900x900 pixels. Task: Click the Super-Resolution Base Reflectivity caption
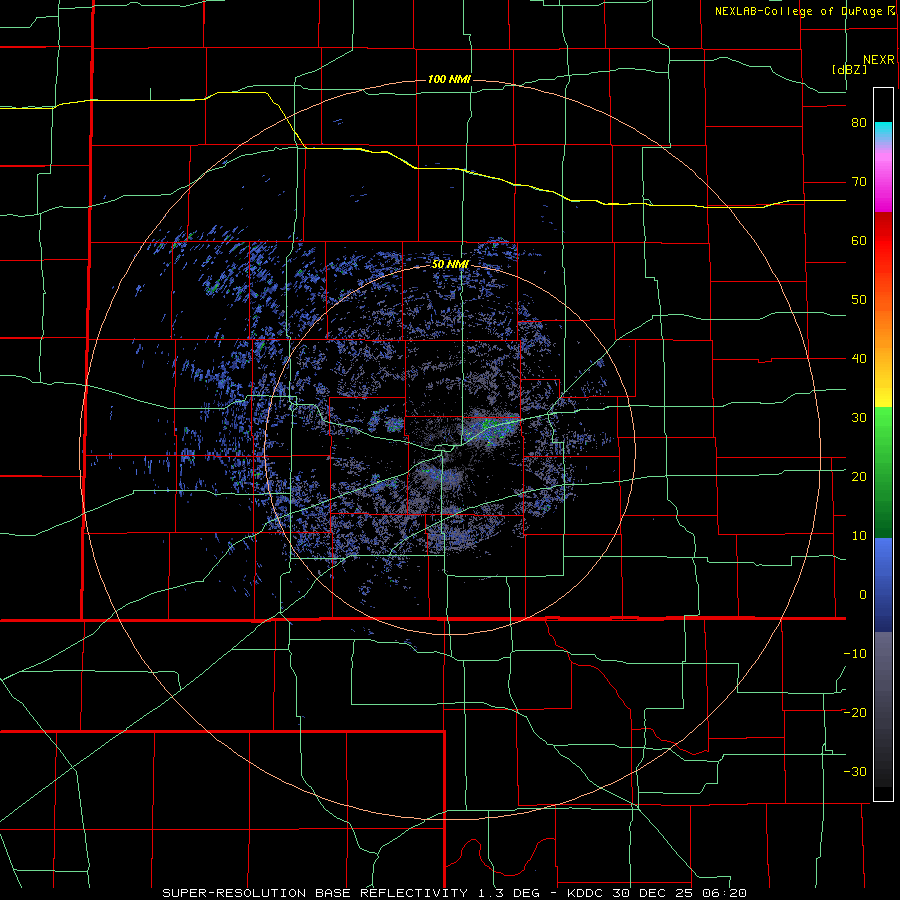pos(455,893)
